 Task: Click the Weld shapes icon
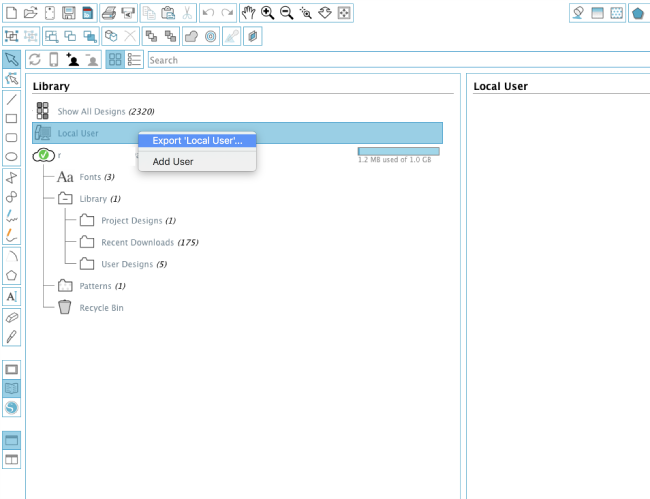point(191,36)
